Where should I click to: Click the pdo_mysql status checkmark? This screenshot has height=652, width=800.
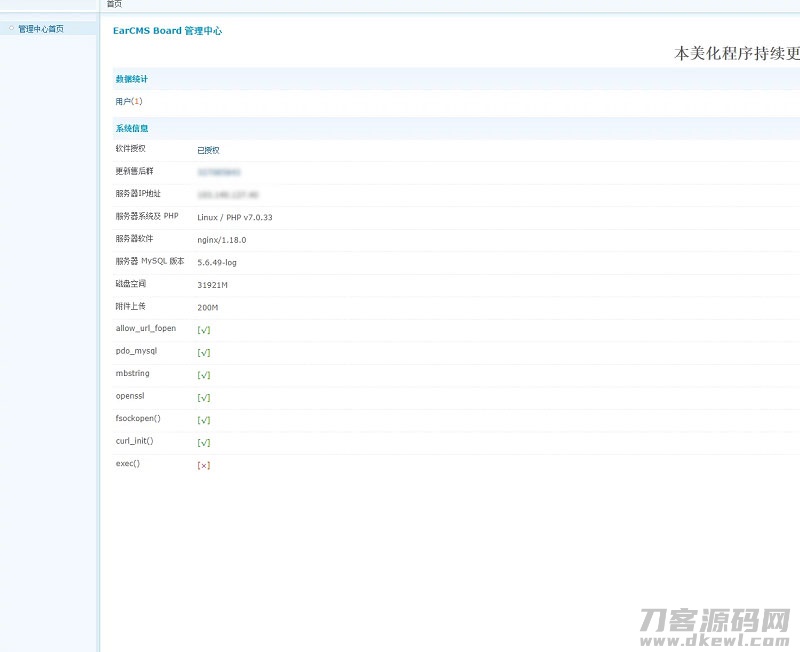pyautogui.click(x=204, y=353)
